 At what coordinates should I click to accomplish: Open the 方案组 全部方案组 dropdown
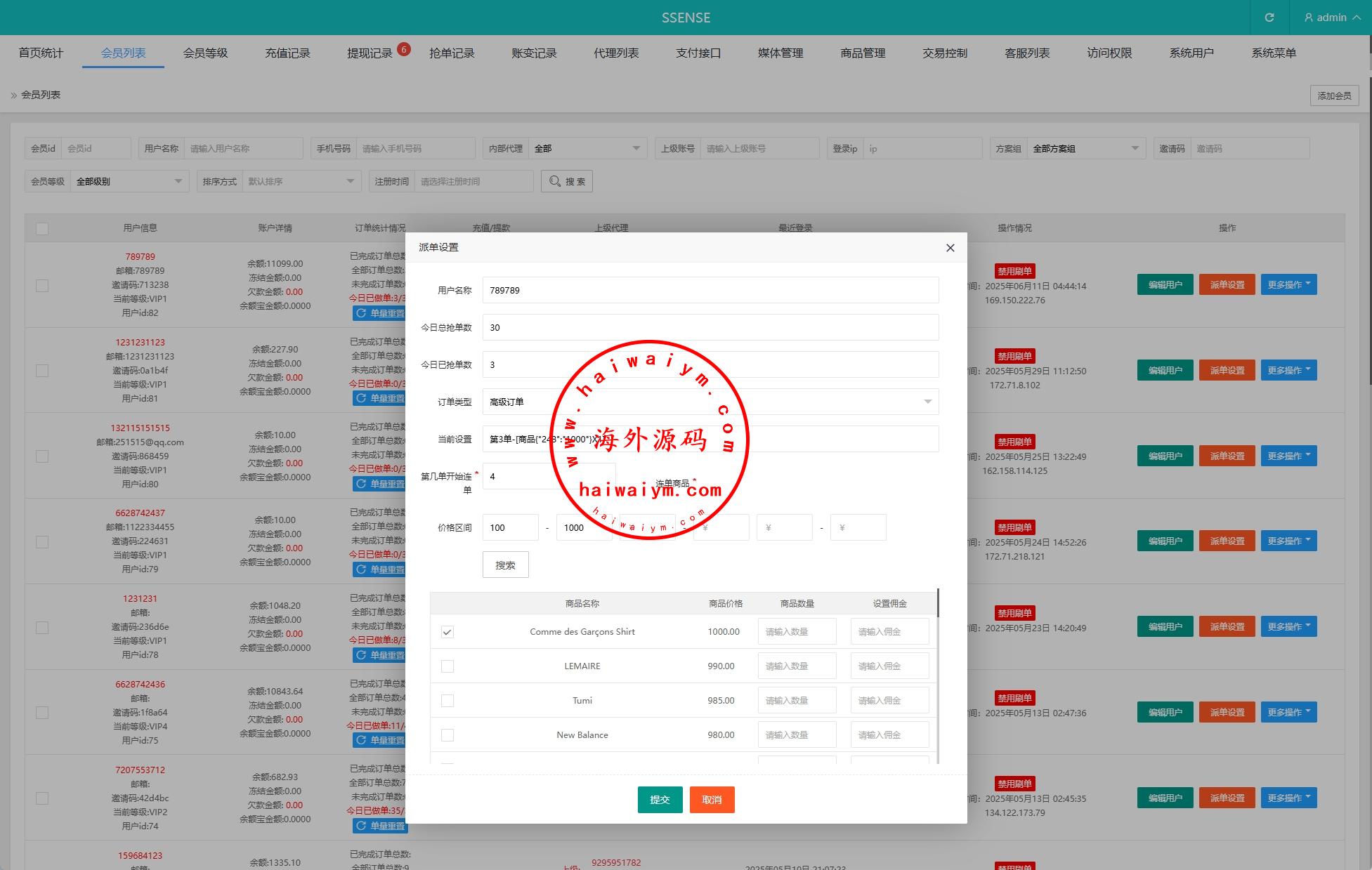[1085, 148]
